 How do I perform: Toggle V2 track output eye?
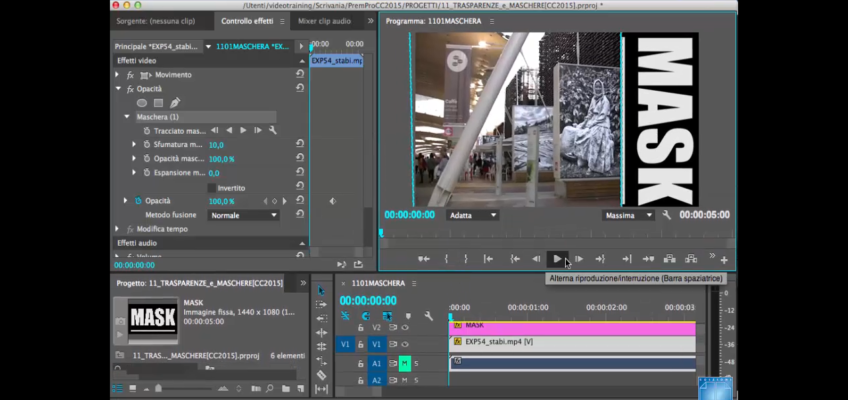405,328
